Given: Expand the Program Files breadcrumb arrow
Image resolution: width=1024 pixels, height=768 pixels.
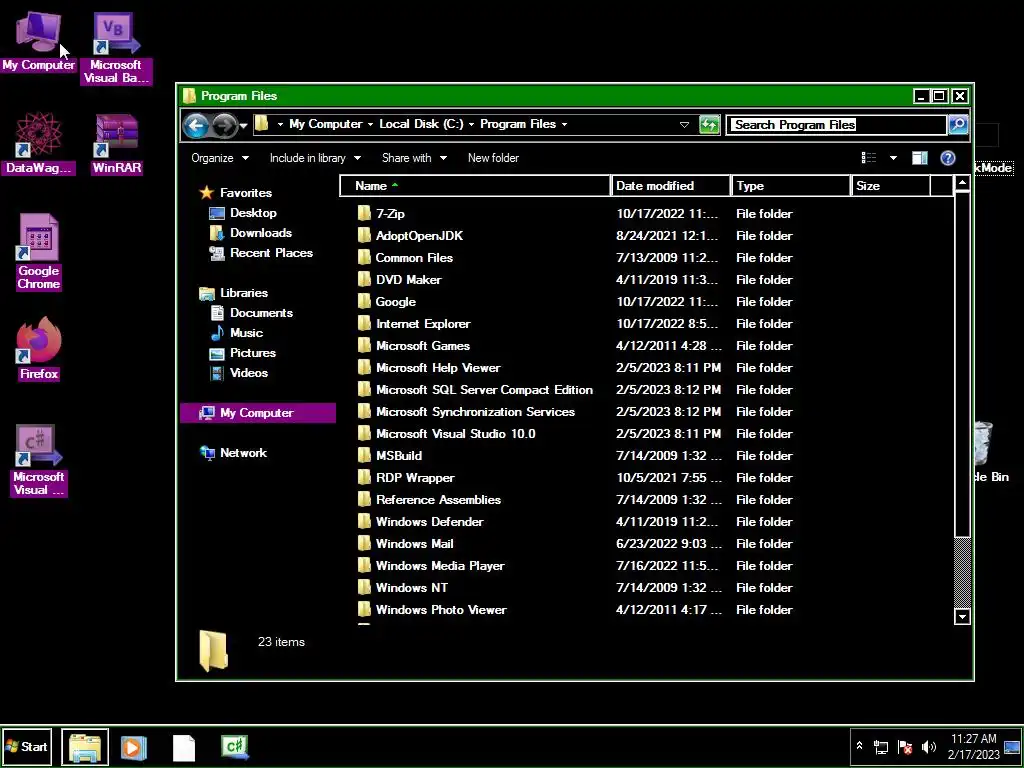Looking at the screenshot, I should (564, 124).
